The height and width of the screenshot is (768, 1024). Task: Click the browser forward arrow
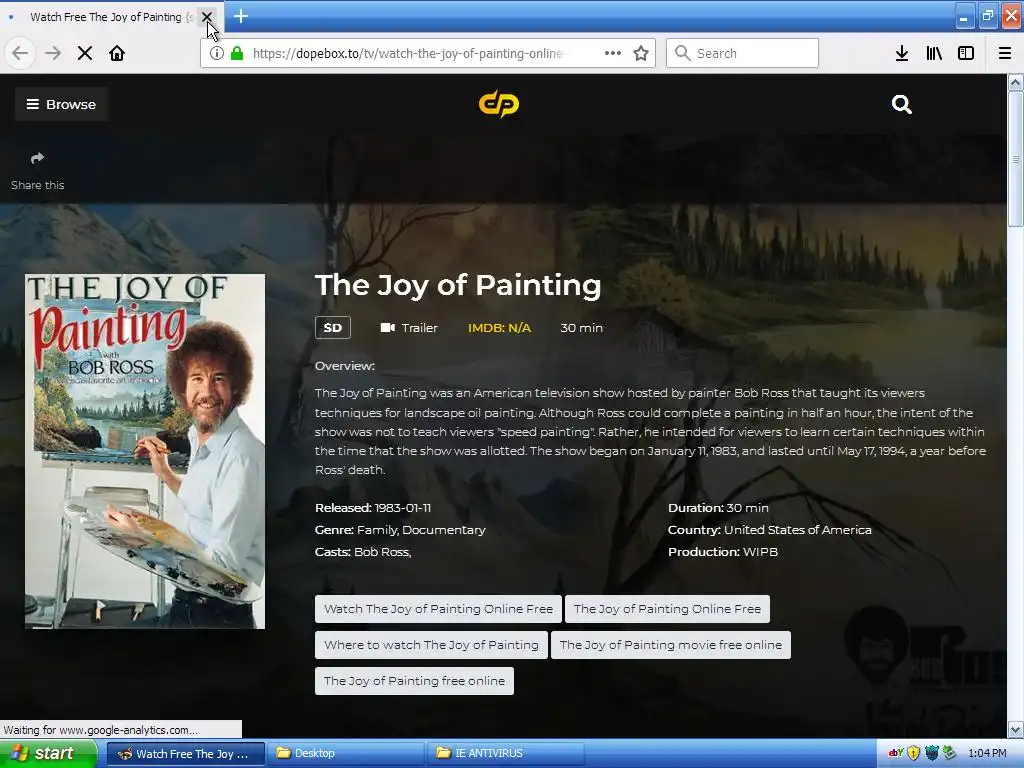tap(53, 53)
